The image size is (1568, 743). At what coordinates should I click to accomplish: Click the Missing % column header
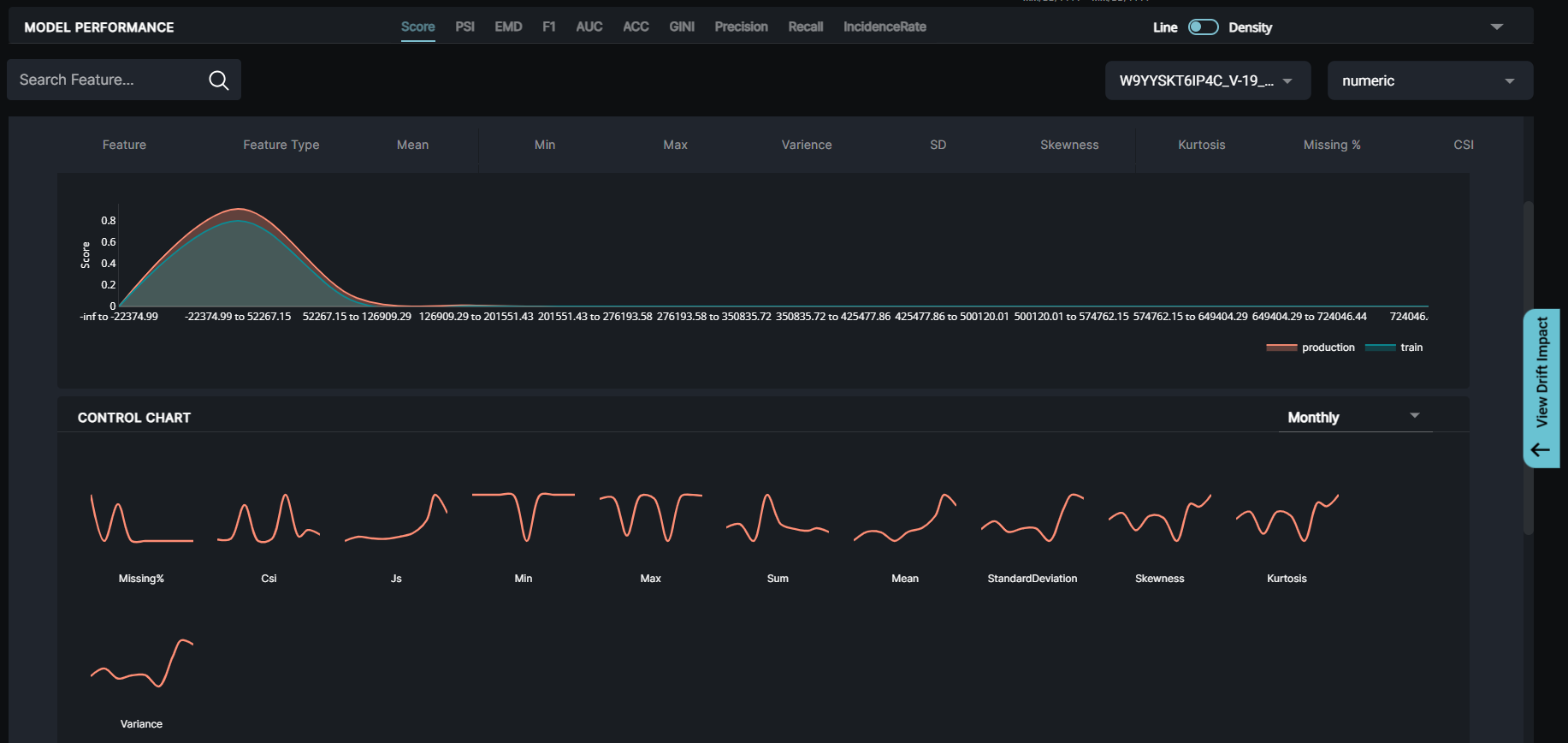pos(1331,145)
